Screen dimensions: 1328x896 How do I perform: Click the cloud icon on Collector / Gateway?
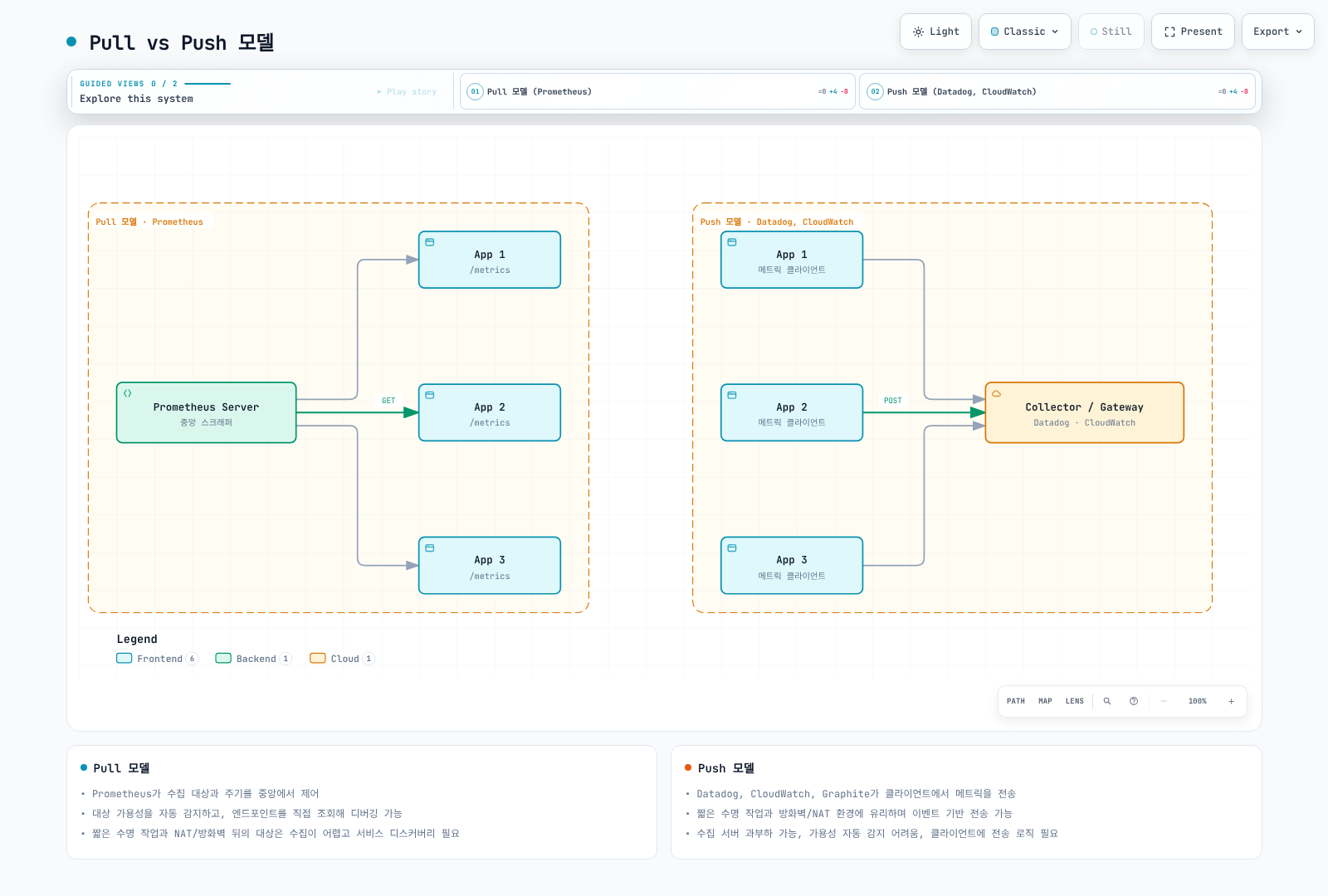point(997,393)
